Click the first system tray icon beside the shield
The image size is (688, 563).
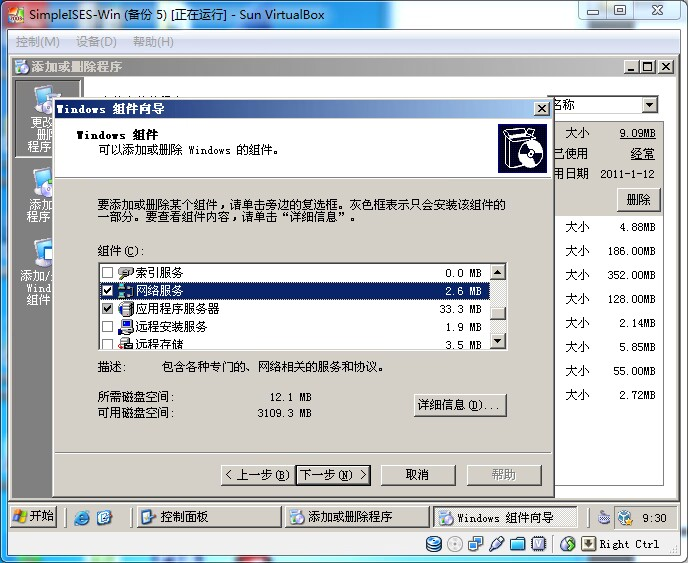point(604,518)
